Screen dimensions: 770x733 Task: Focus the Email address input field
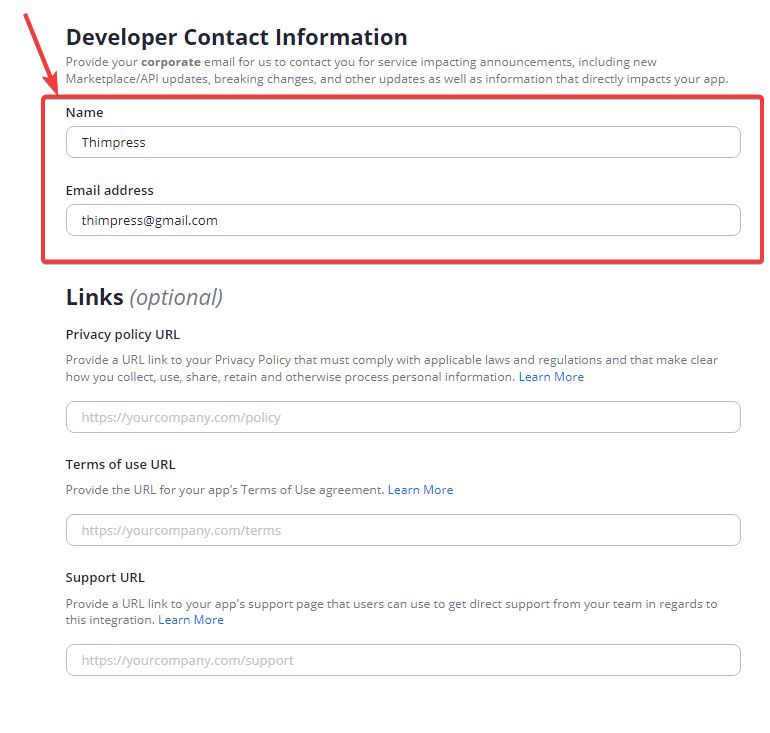(x=403, y=220)
